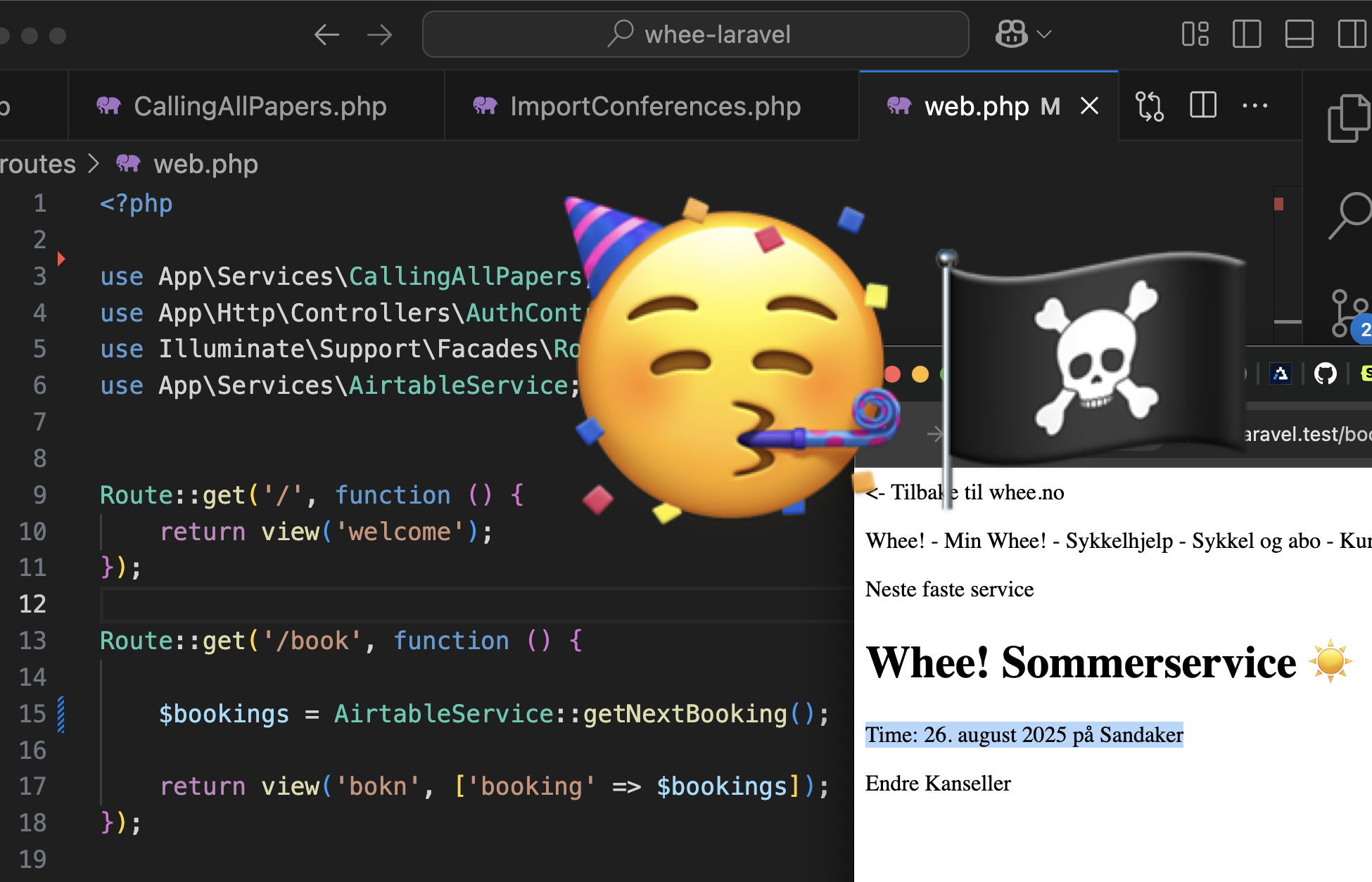Click the party face emoji overlay
1372x882 pixels.
pos(732,359)
